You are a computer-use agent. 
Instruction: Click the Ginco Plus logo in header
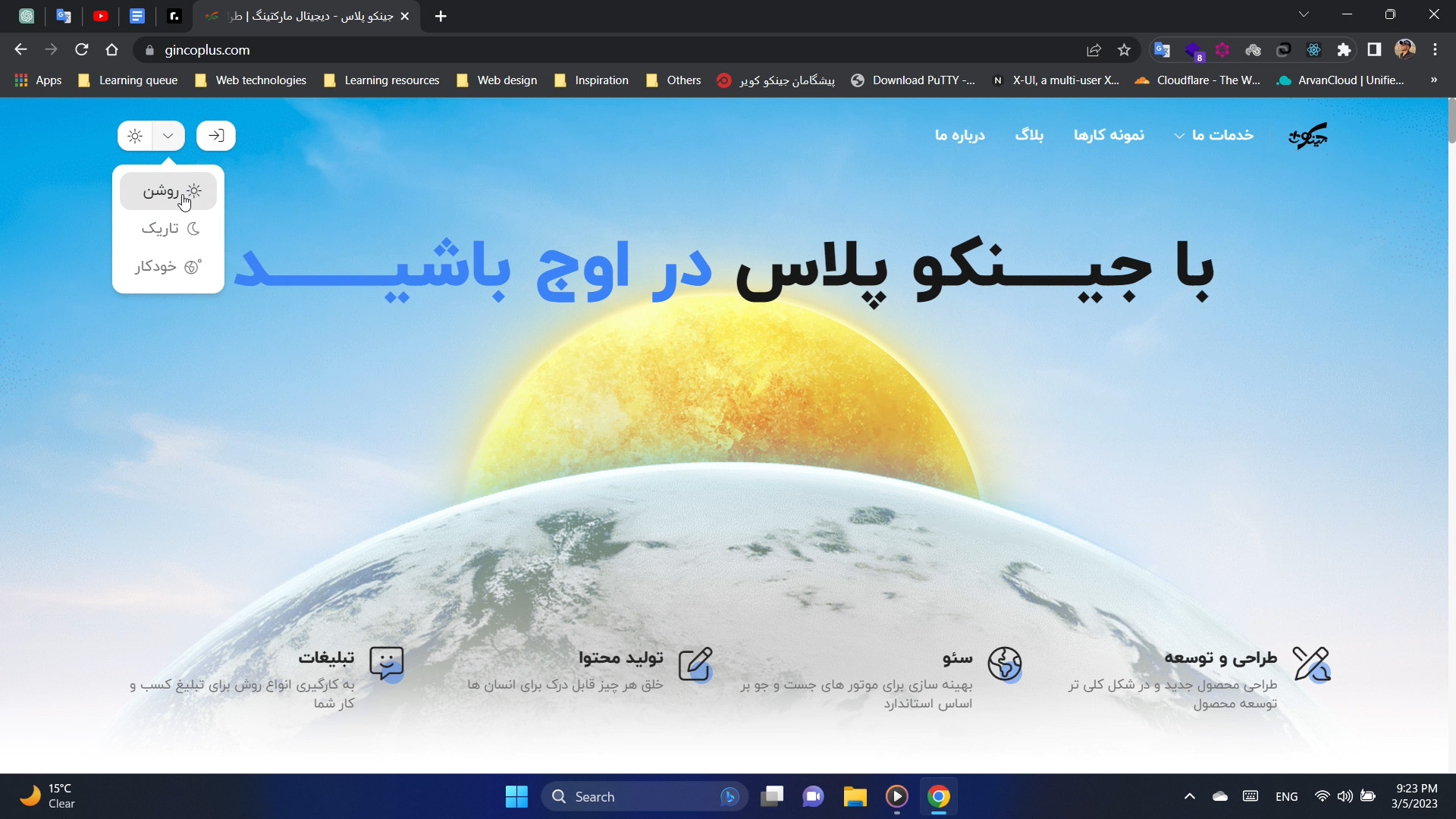1308,136
